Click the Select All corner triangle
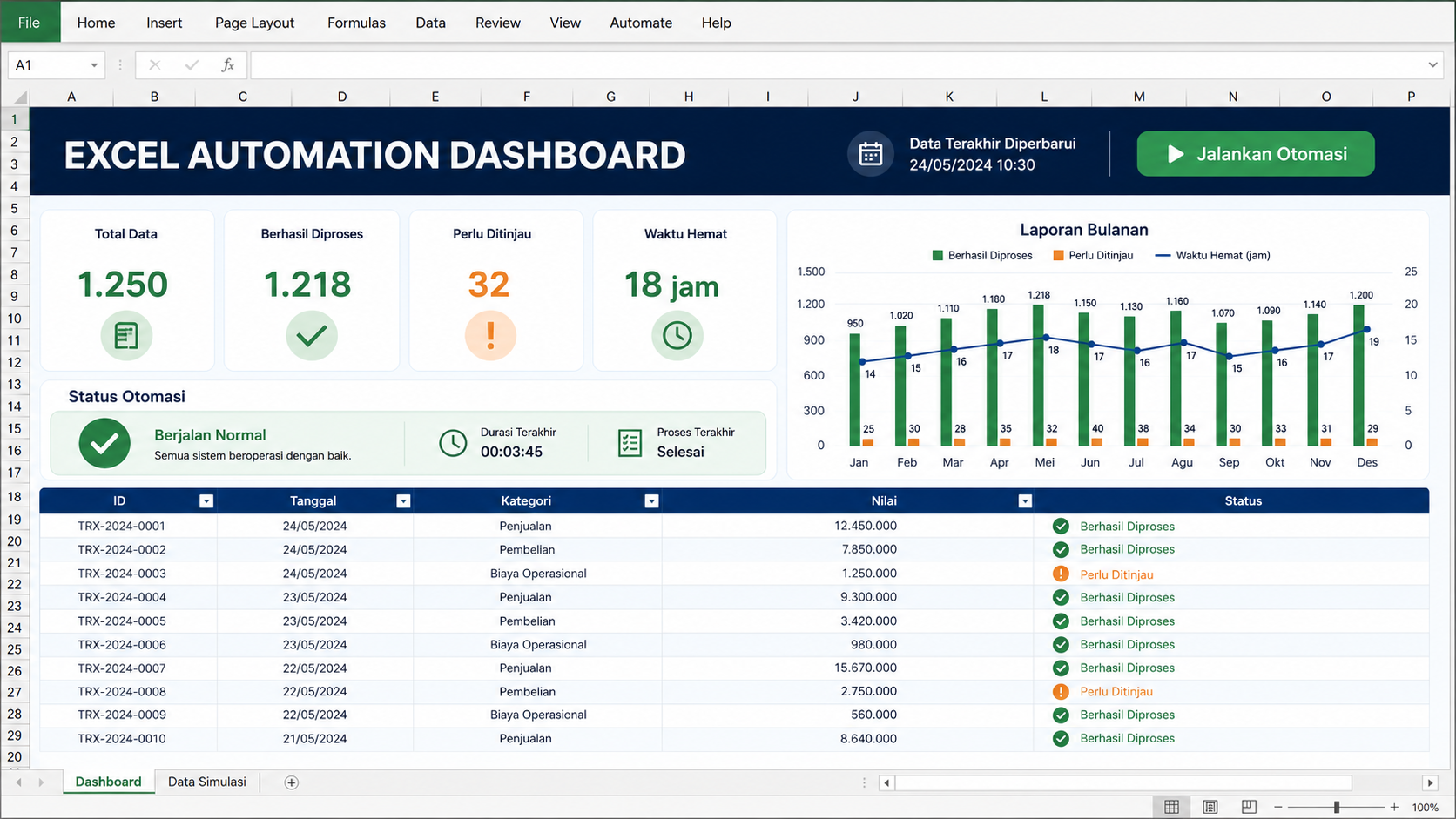 19,97
